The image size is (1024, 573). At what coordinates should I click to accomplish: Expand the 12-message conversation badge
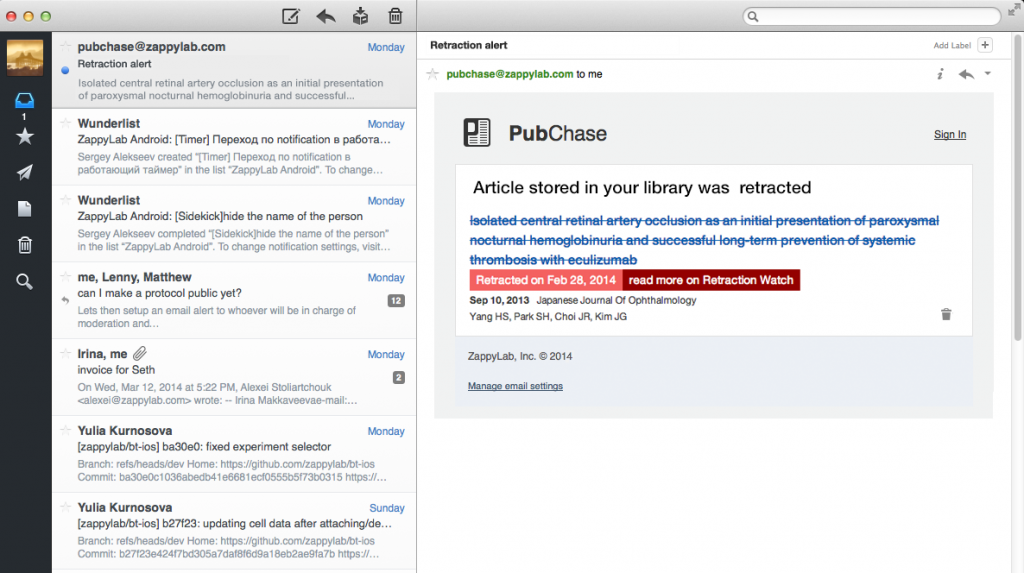pyautogui.click(x=396, y=301)
